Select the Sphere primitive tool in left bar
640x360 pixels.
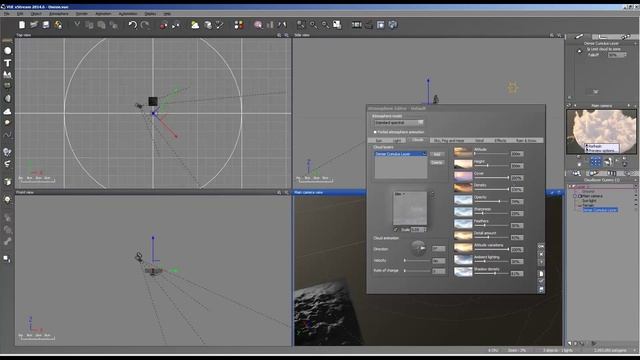(x=7, y=51)
